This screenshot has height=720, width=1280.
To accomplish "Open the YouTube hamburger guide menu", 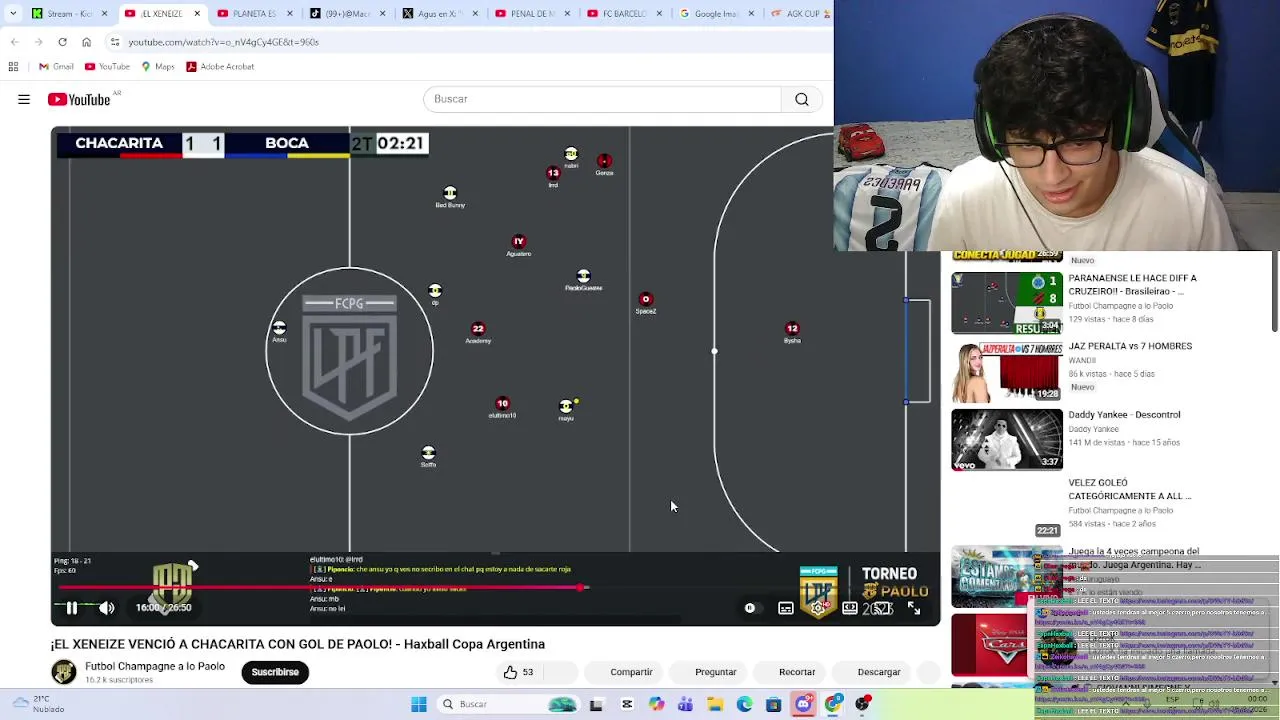I will tap(24, 99).
